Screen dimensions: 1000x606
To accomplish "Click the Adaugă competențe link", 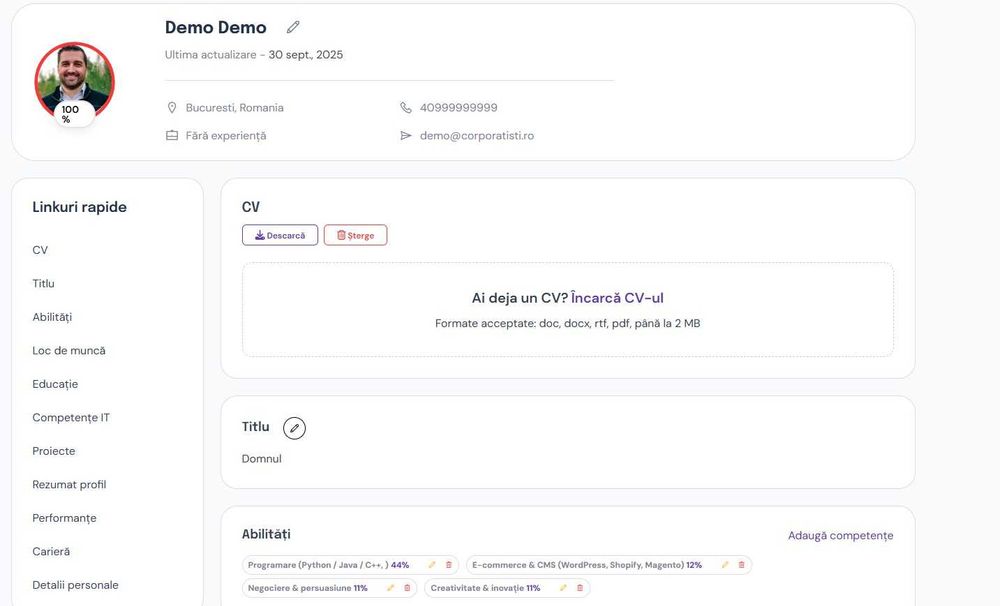I will (840, 536).
